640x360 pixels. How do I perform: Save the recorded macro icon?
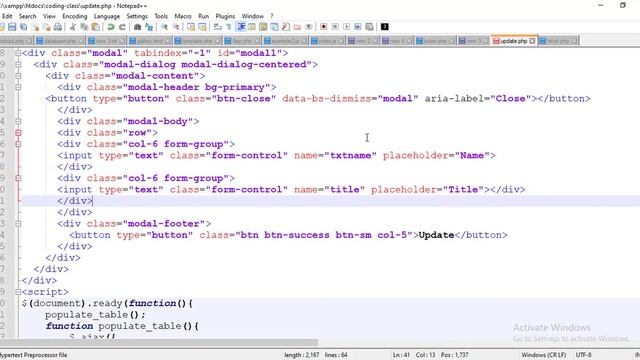369,27
